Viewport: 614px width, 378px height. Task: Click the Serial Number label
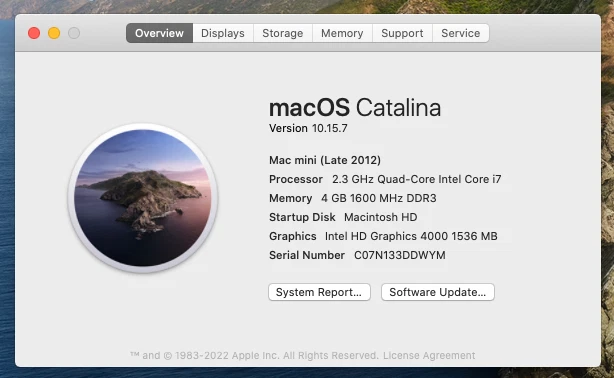[x=307, y=255]
